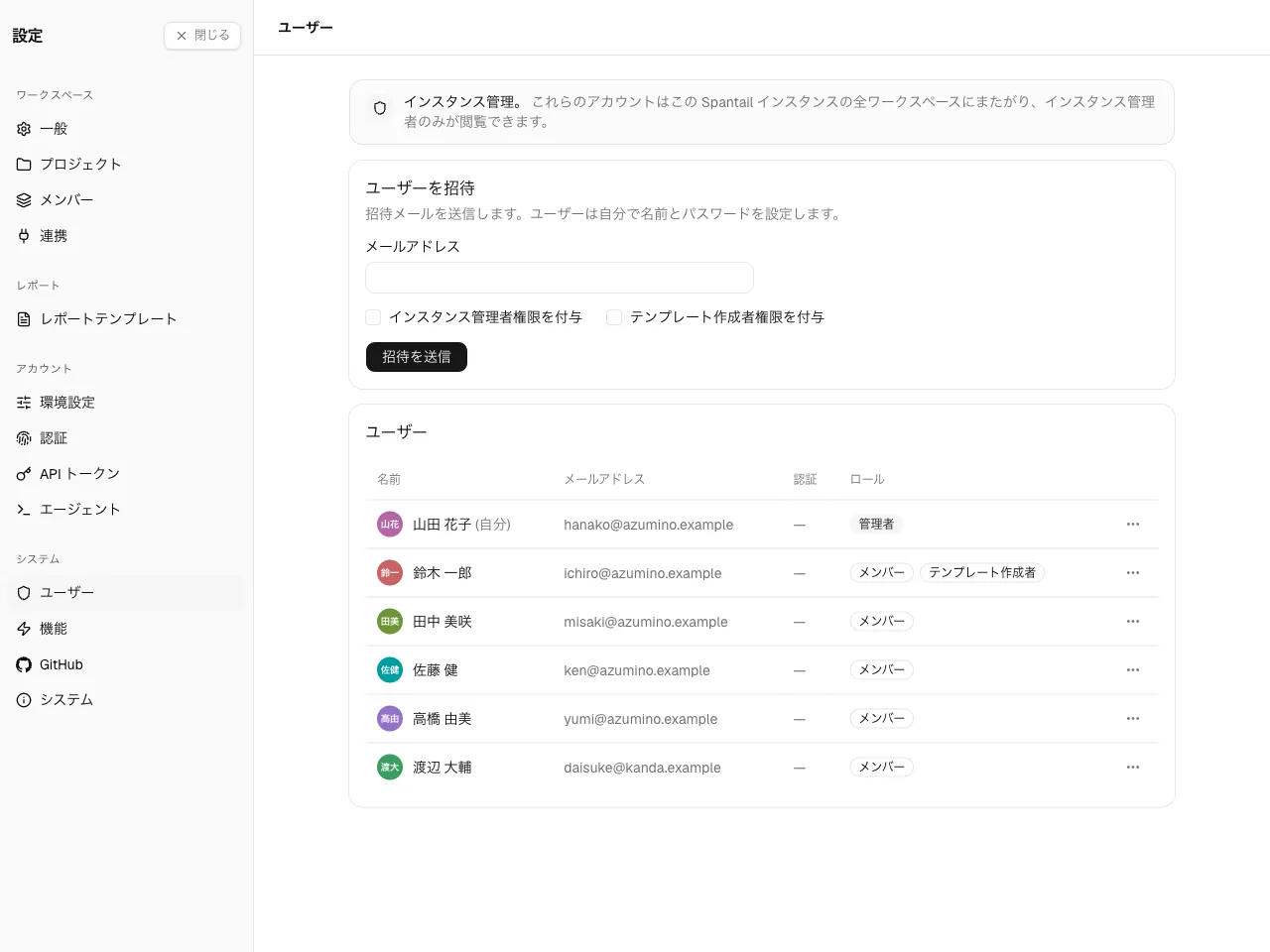The image size is (1270, 952).
Task: Go to 一般 settings
Action: click(126, 129)
